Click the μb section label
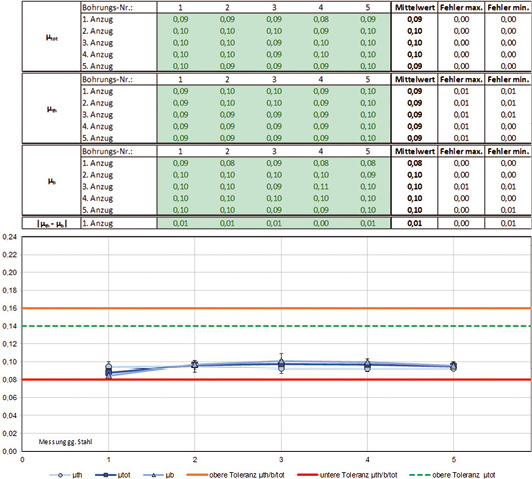 [52, 181]
